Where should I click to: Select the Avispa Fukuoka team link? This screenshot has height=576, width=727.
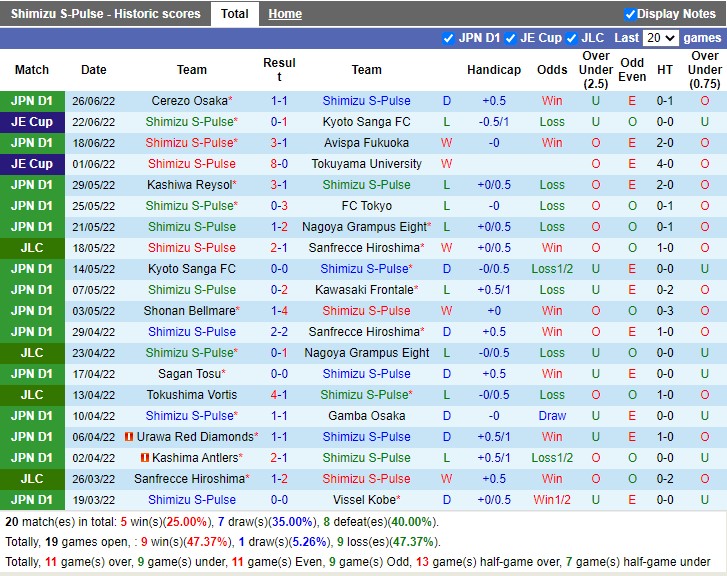[x=366, y=143]
